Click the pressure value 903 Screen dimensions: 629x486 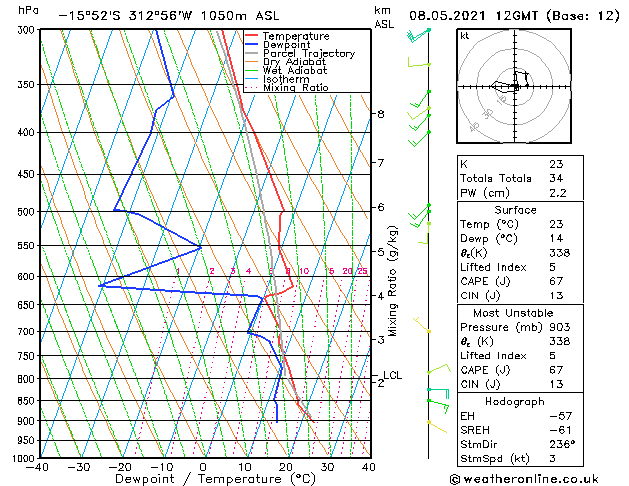tap(560, 327)
